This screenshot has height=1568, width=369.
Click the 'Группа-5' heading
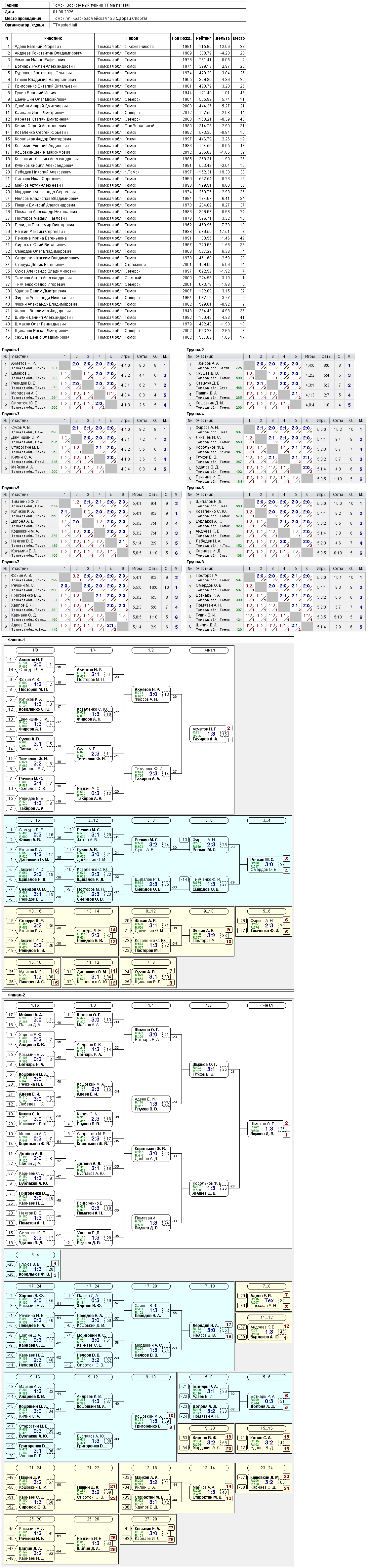point(11,488)
